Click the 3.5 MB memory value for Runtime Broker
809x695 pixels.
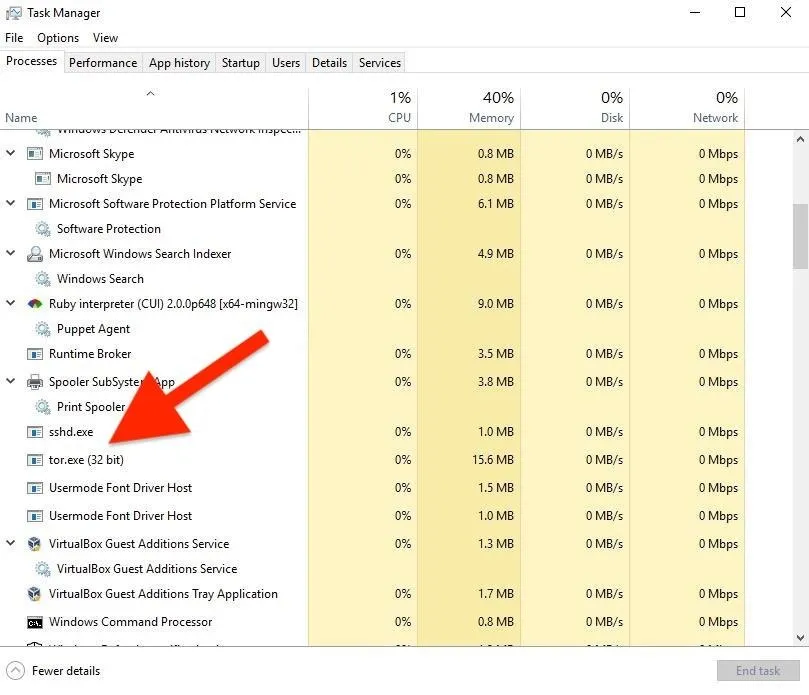(x=496, y=354)
